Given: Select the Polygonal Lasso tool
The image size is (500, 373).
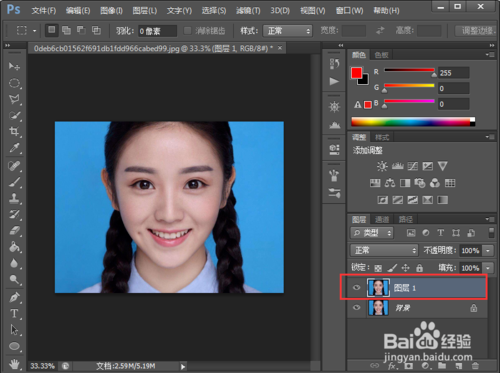Looking at the screenshot, I should click(x=14, y=99).
